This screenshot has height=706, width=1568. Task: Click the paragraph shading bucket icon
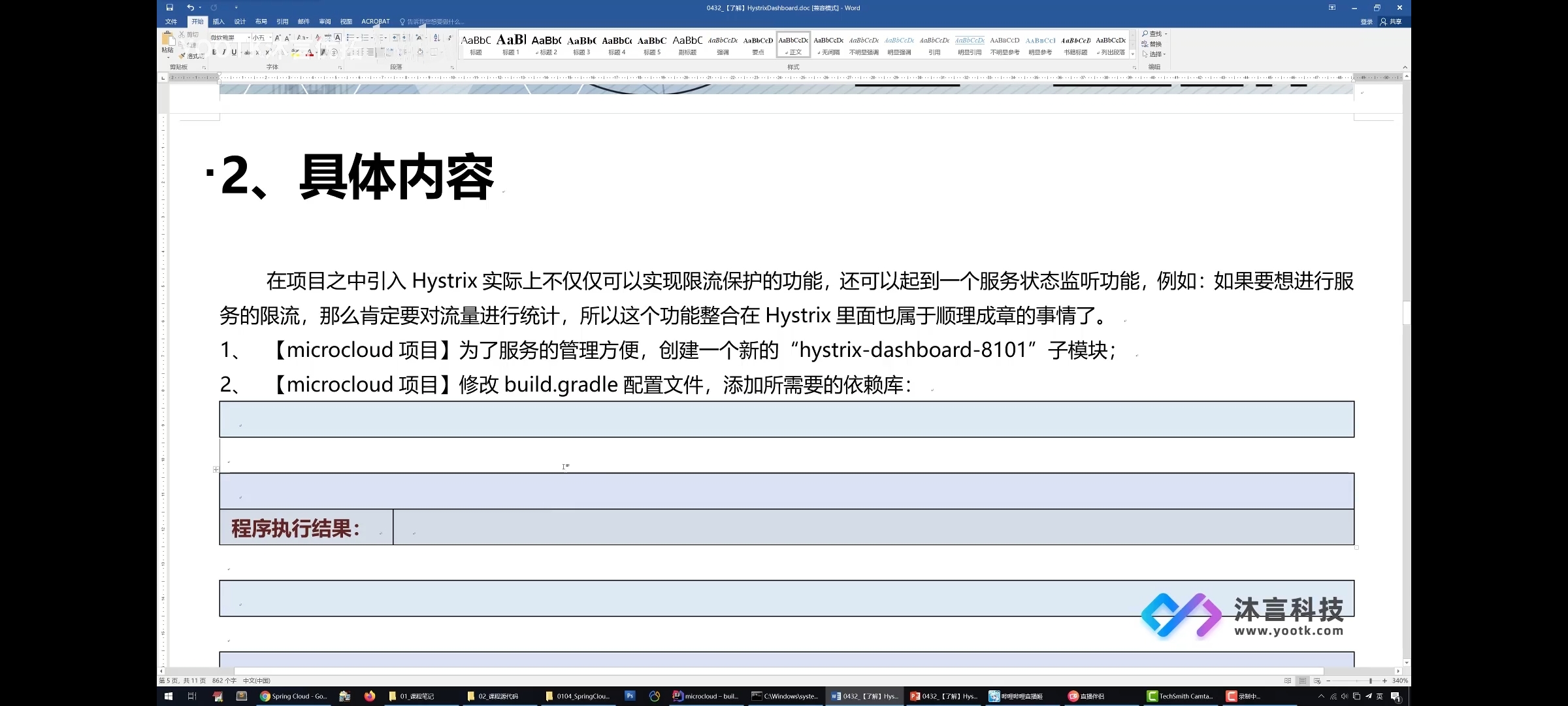(420, 52)
